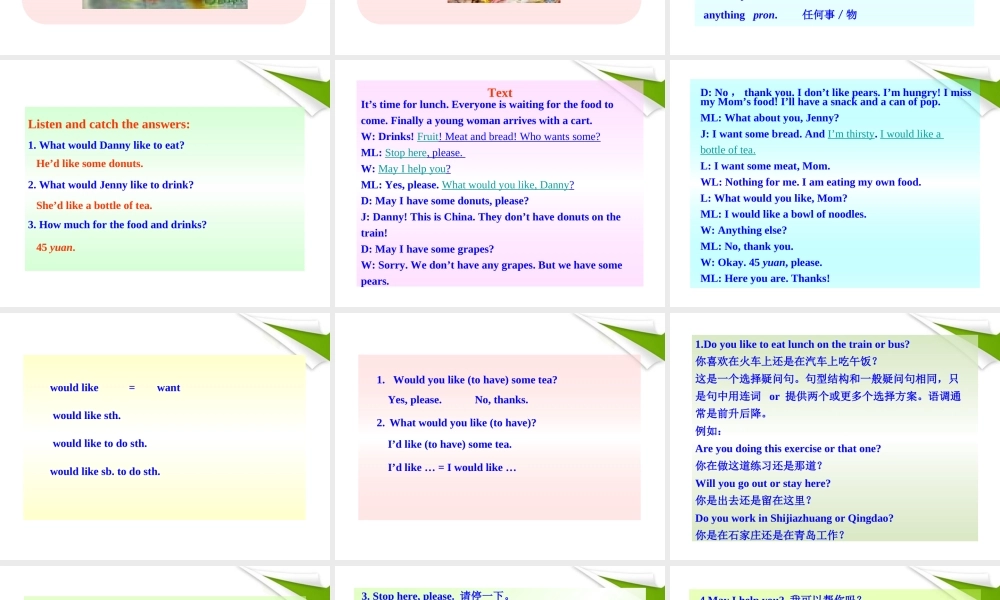The width and height of the screenshot is (1000, 600).
Task: Click the underlined 'May I help you?' link after W:
Action: (414, 169)
